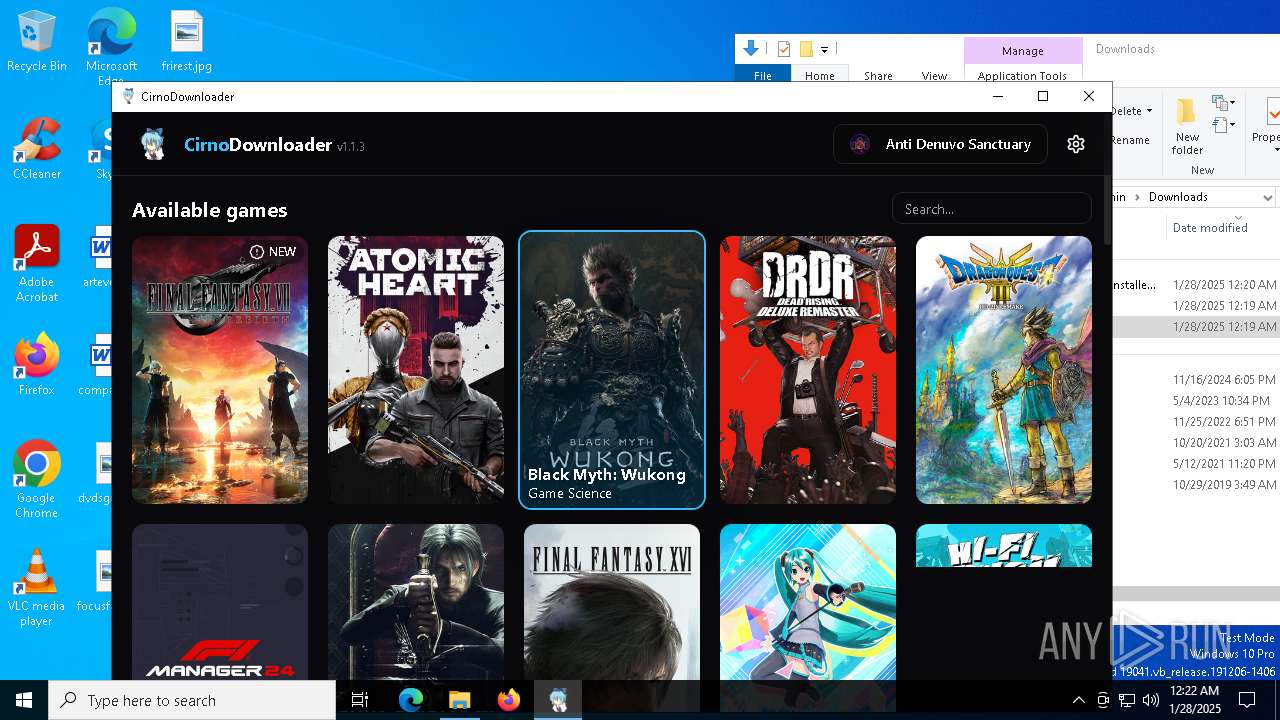Select the F1 Manager 24 card
This screenshot has height=720, width=1280.
[220, 602]
